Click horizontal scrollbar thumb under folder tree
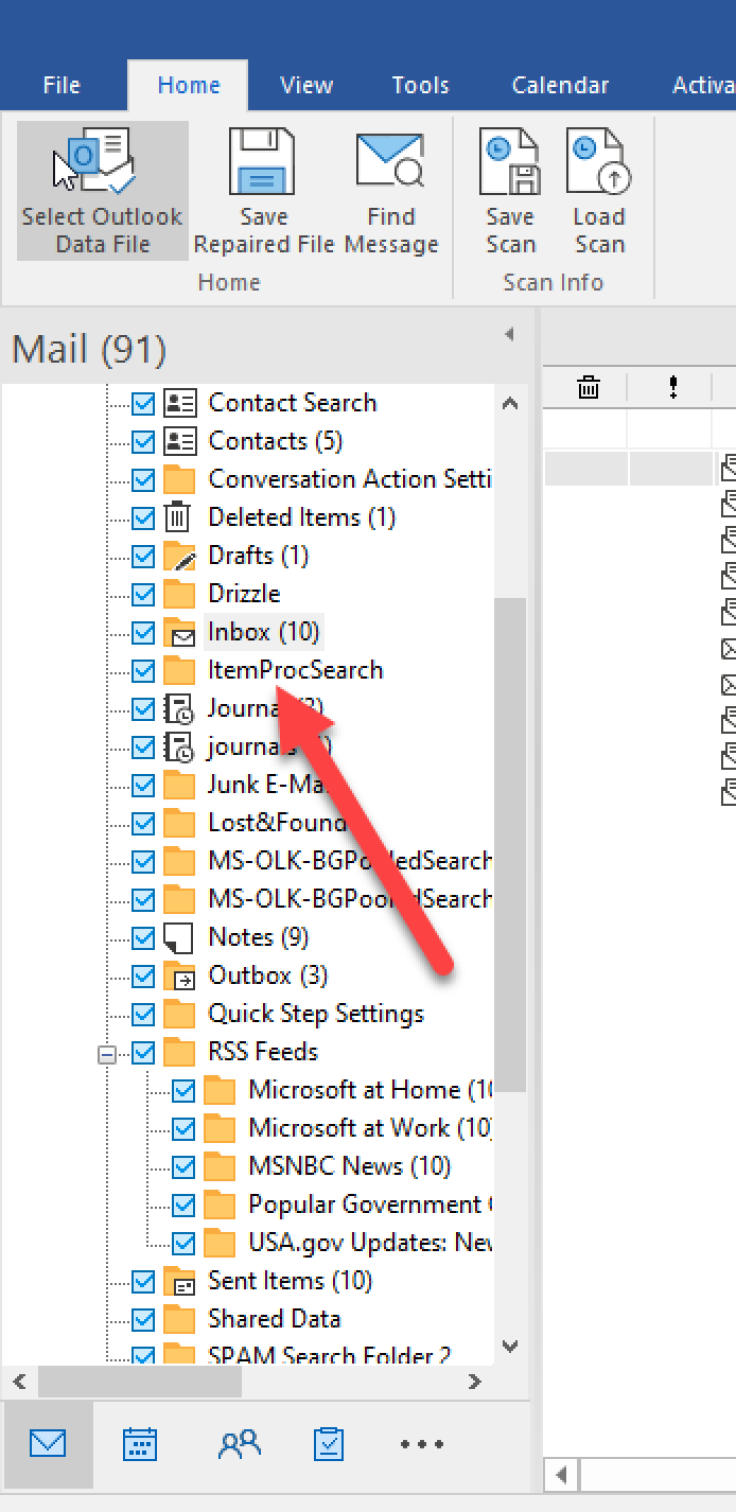Viewport: 736px width, 1512px height. 140,1382
